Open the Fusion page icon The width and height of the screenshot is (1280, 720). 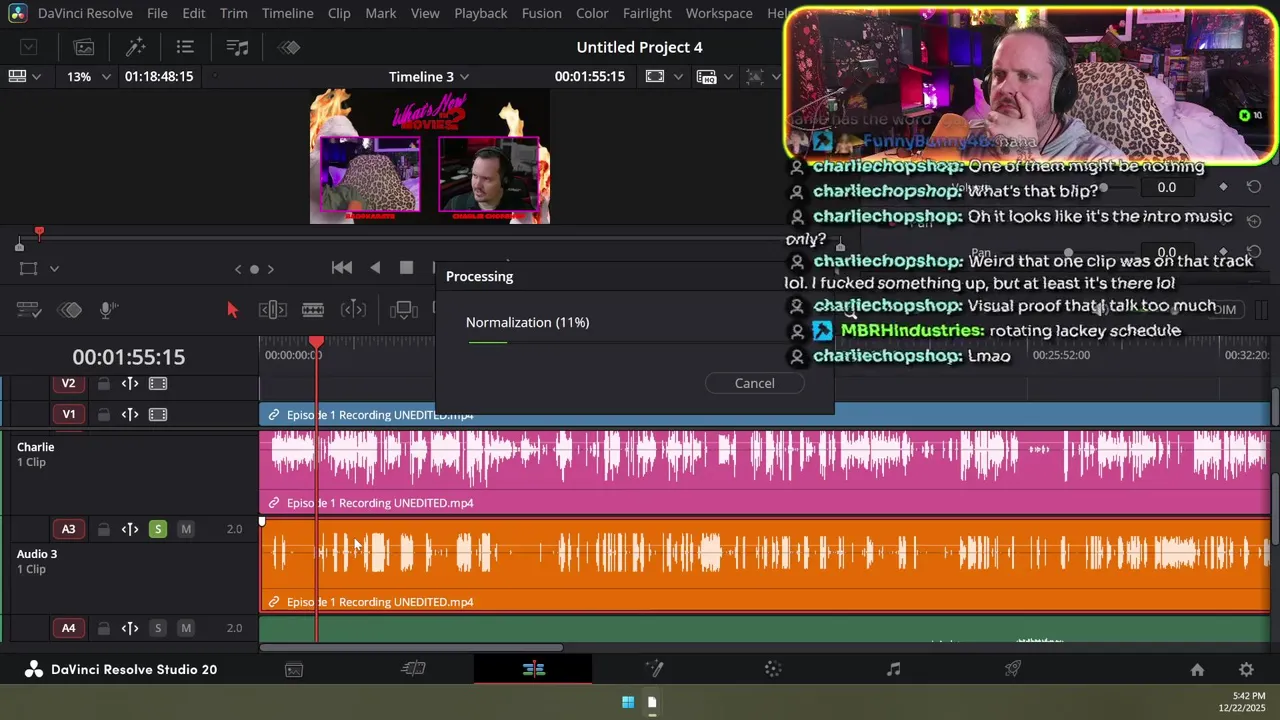(654, 670)
